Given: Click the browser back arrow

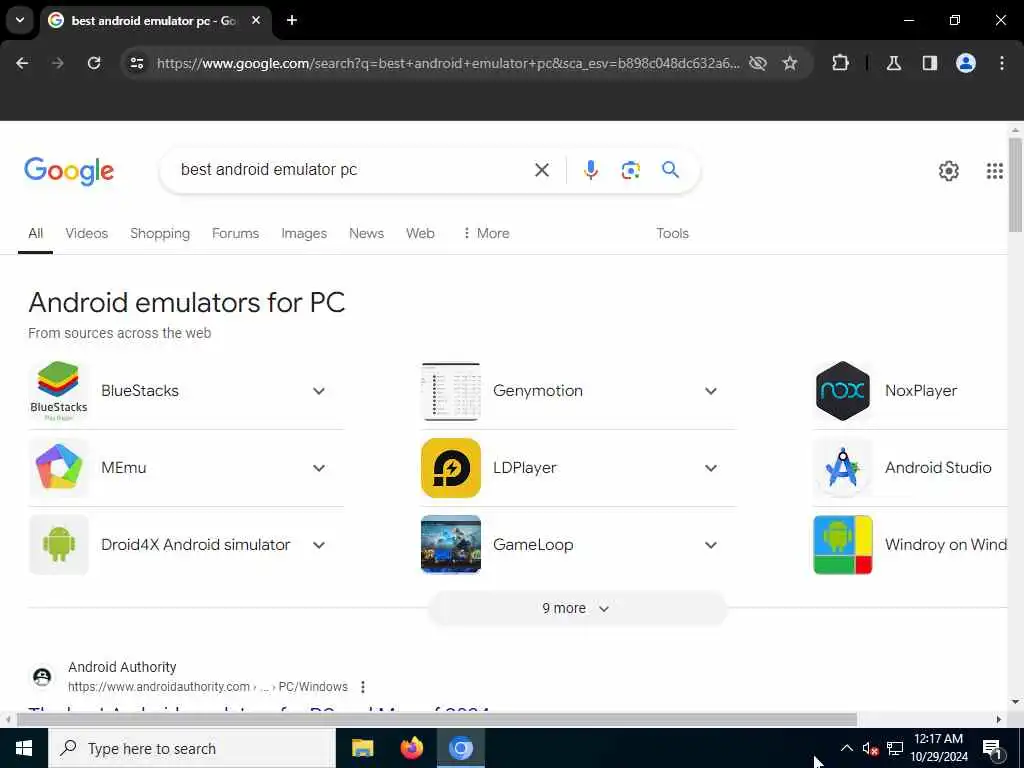Looking at the screenshot, I should (22, 63).
